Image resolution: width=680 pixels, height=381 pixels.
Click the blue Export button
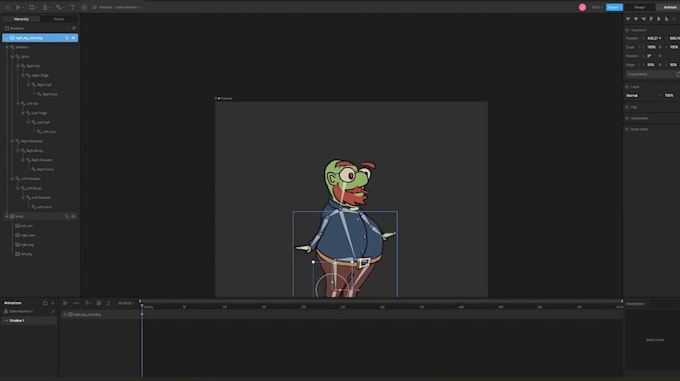click(614, 7)
